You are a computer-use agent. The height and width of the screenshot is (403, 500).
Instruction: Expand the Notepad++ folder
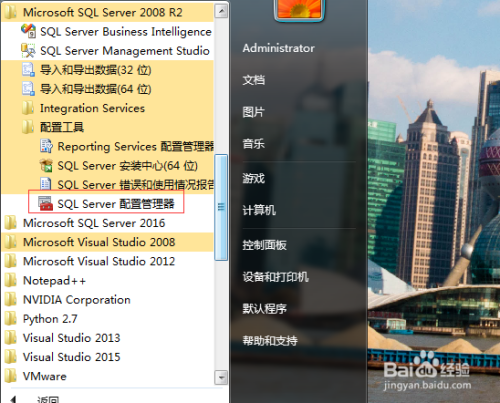pyautogui.click(x=107, y=280)
